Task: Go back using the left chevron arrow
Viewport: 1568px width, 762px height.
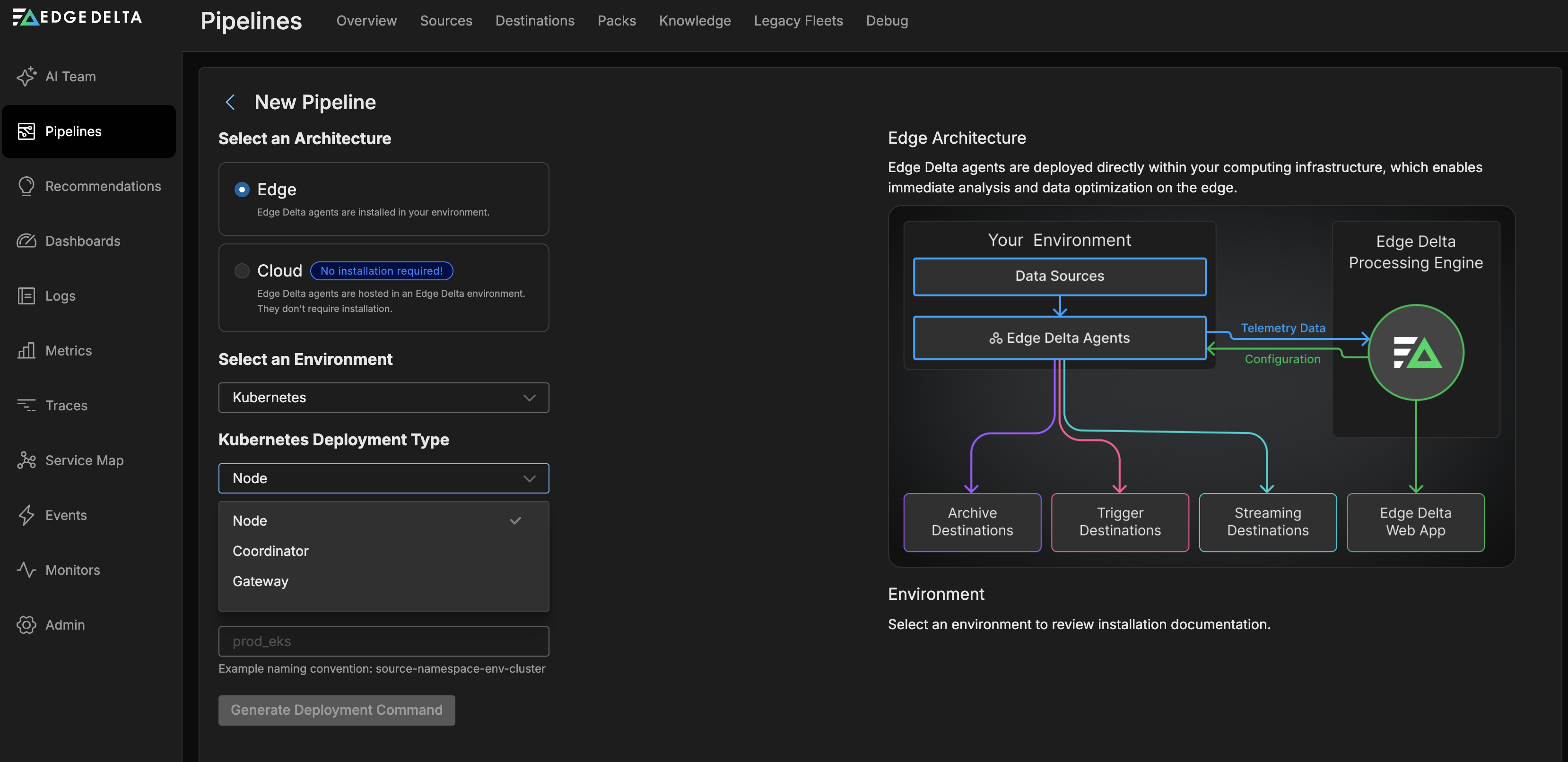Action: [230, 102]
